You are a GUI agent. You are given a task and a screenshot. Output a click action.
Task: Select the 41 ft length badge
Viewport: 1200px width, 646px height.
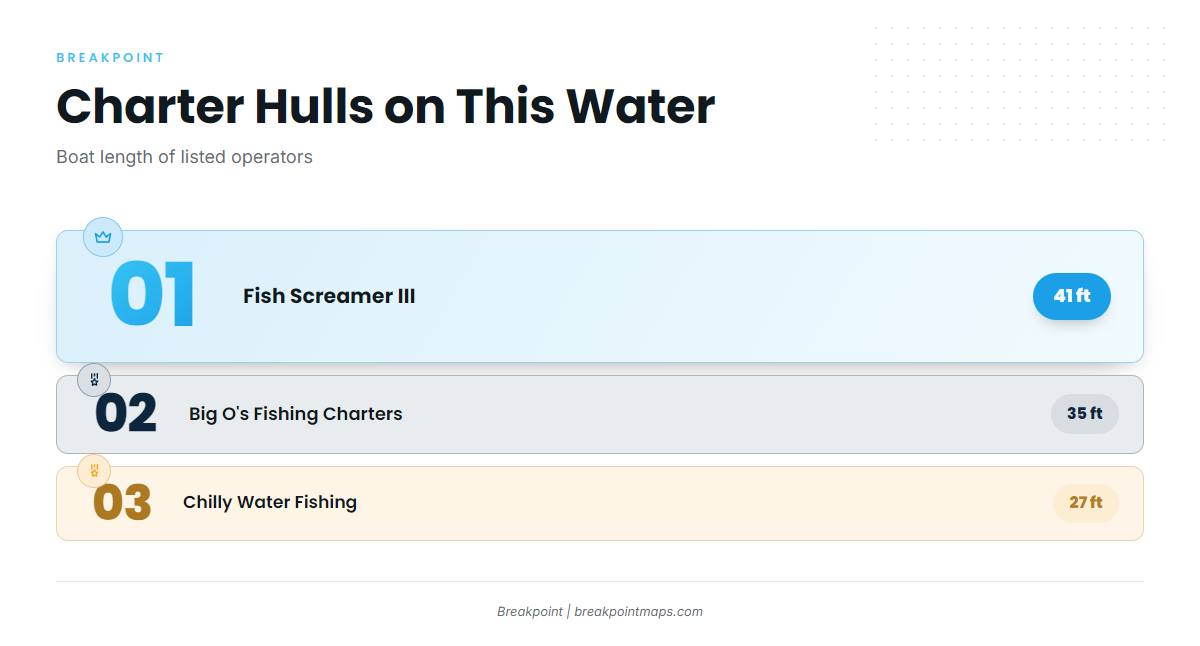click(1072, 296)
